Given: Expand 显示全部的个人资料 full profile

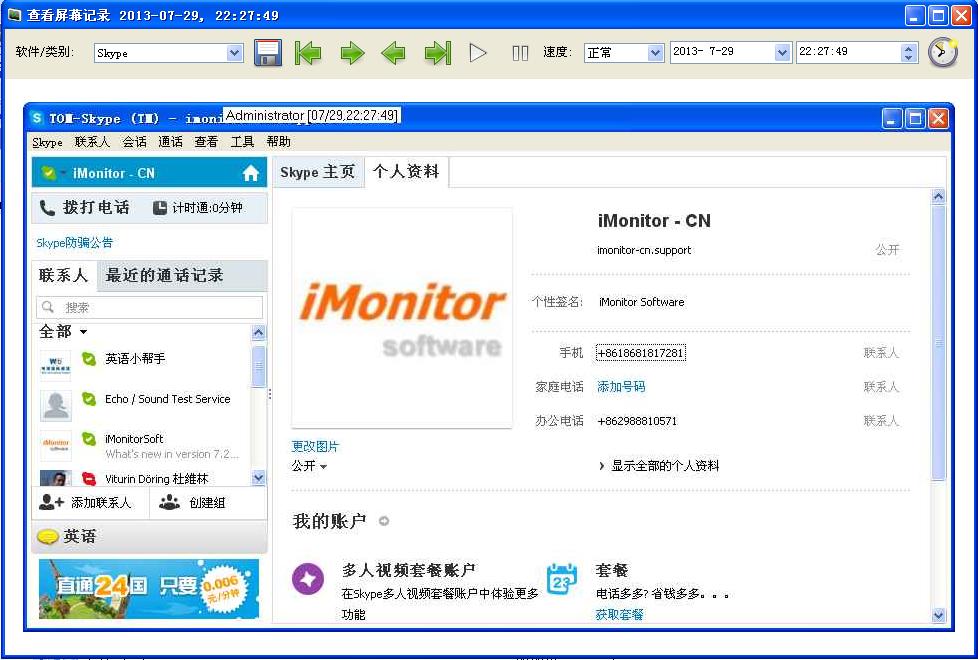Looking at the screenshot, I should 659,466.
